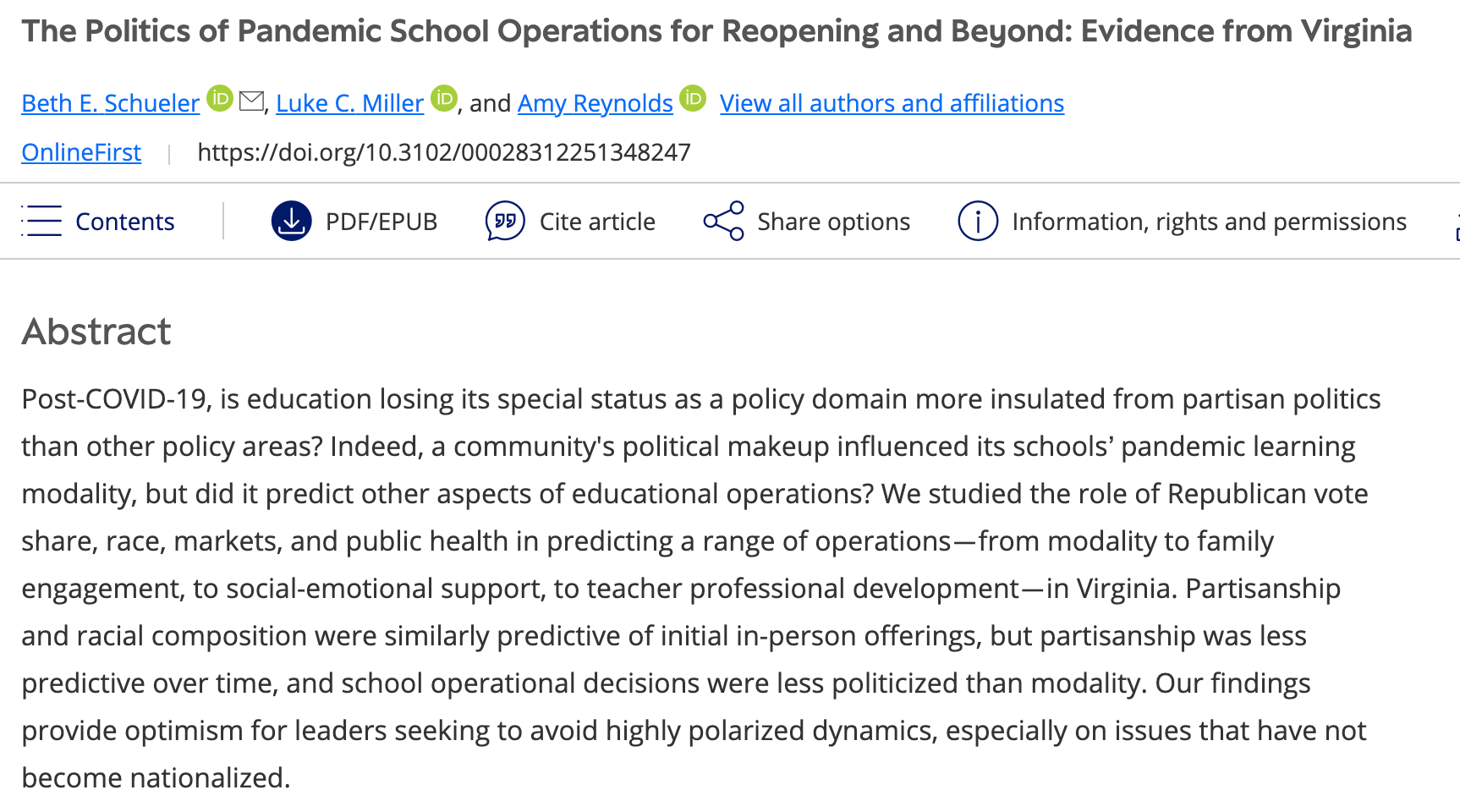The image size is (1460, 812).
Task: Open Amy Reynolds author link
Action: click(x=595, y=103)
